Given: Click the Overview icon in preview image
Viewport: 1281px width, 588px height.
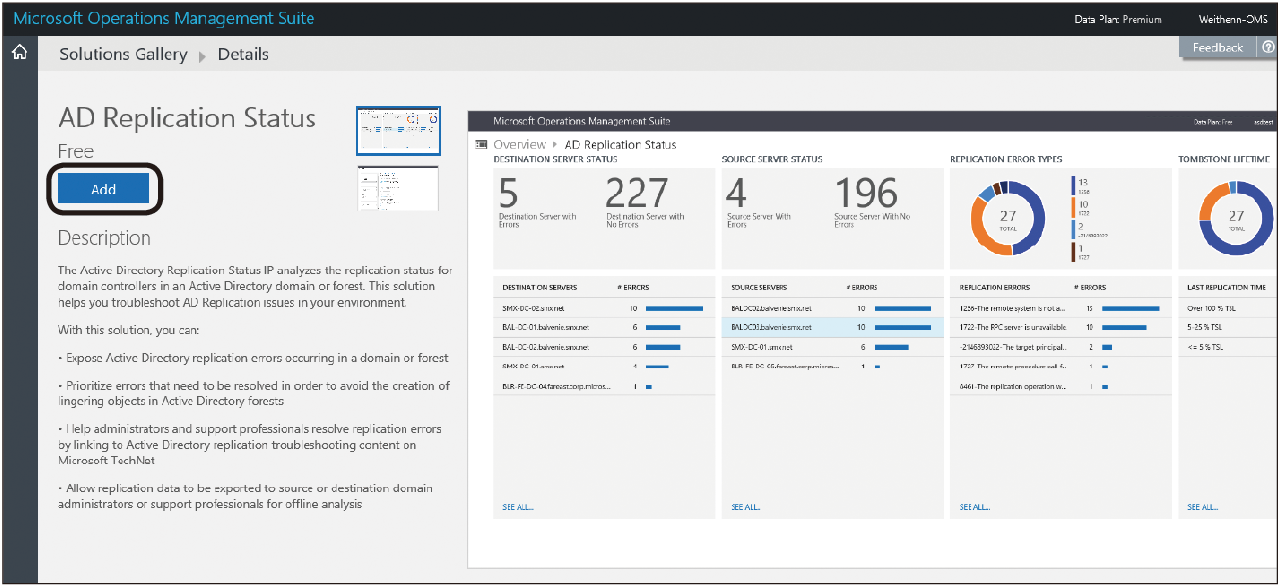Looking at the screenshot, I should (482, 145).
